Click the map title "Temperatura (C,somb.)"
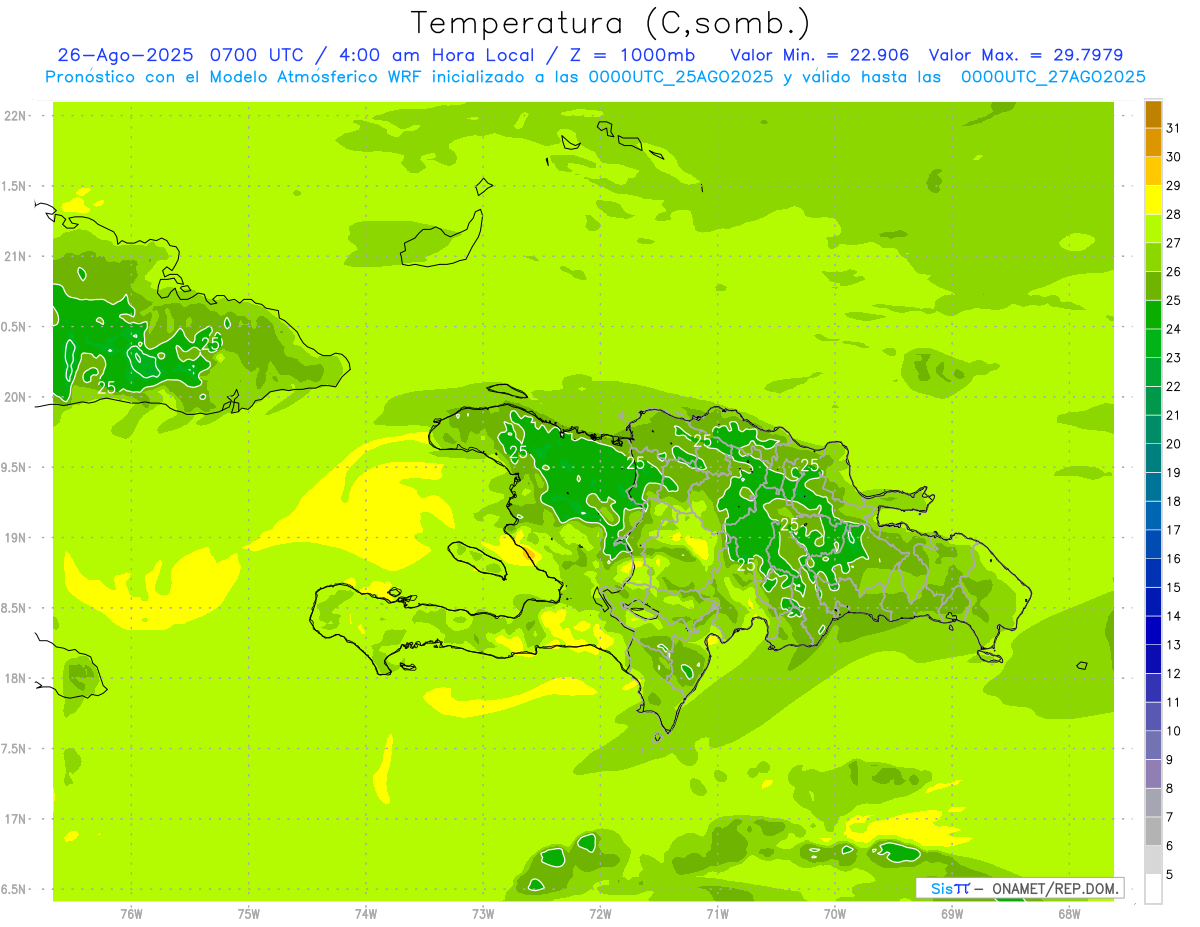This screenshot has height=927, width=1200. [x=611, y=24]
